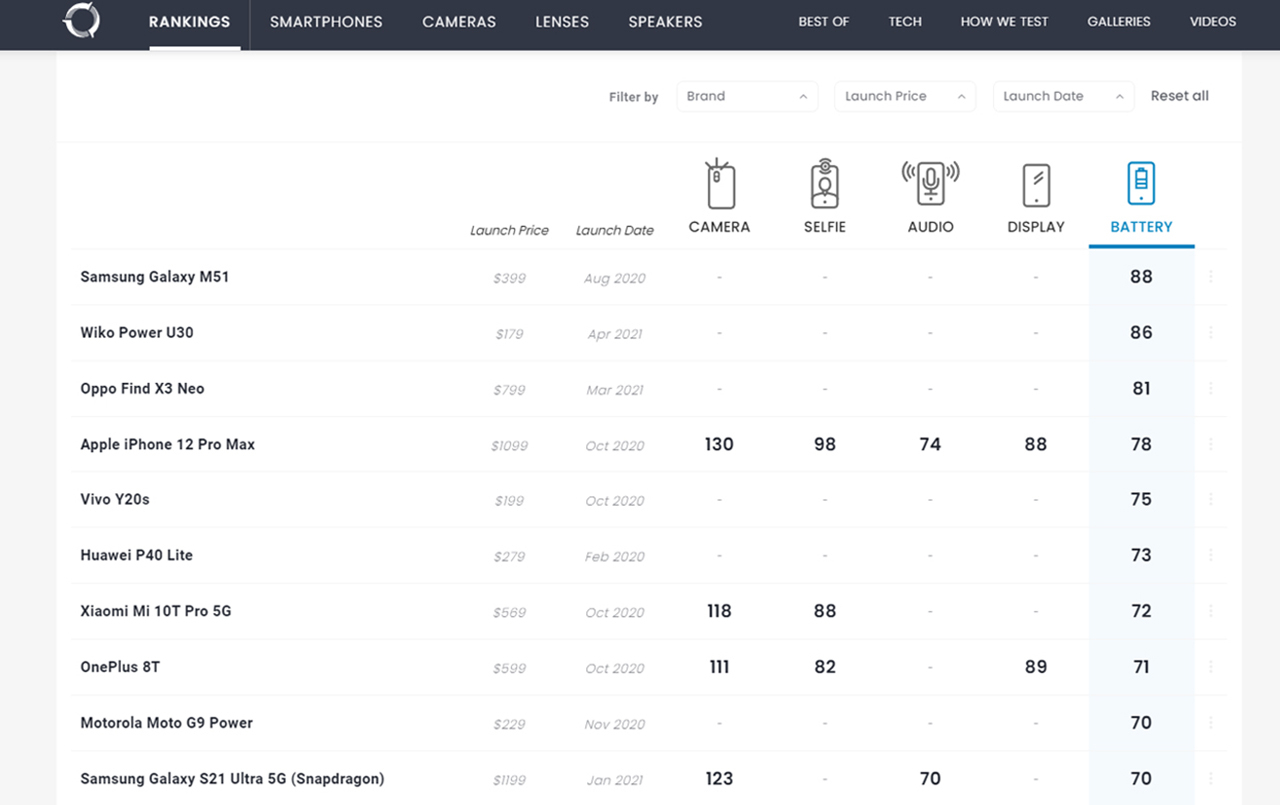This screenshot has height=805, width=1280.
Task: Sort rankings by Camera score icon
Action: 720,185
